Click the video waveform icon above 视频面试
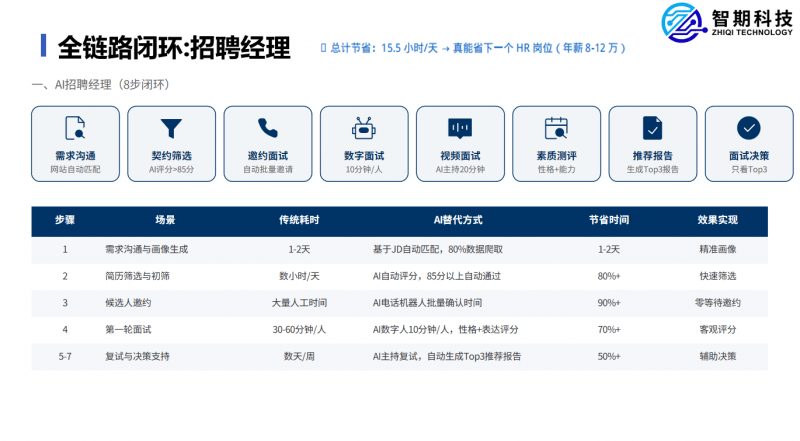This screenshot has height=441, width=800. pyautogui.click(x=459, y=128)
